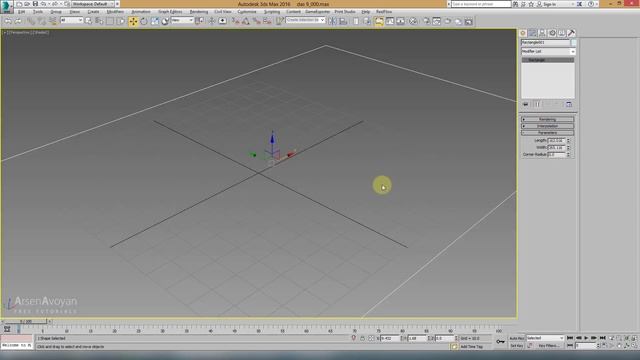Screen dimensions: 640x360
Task: Expand the Interpolation rollout
Action: (547, 126)
